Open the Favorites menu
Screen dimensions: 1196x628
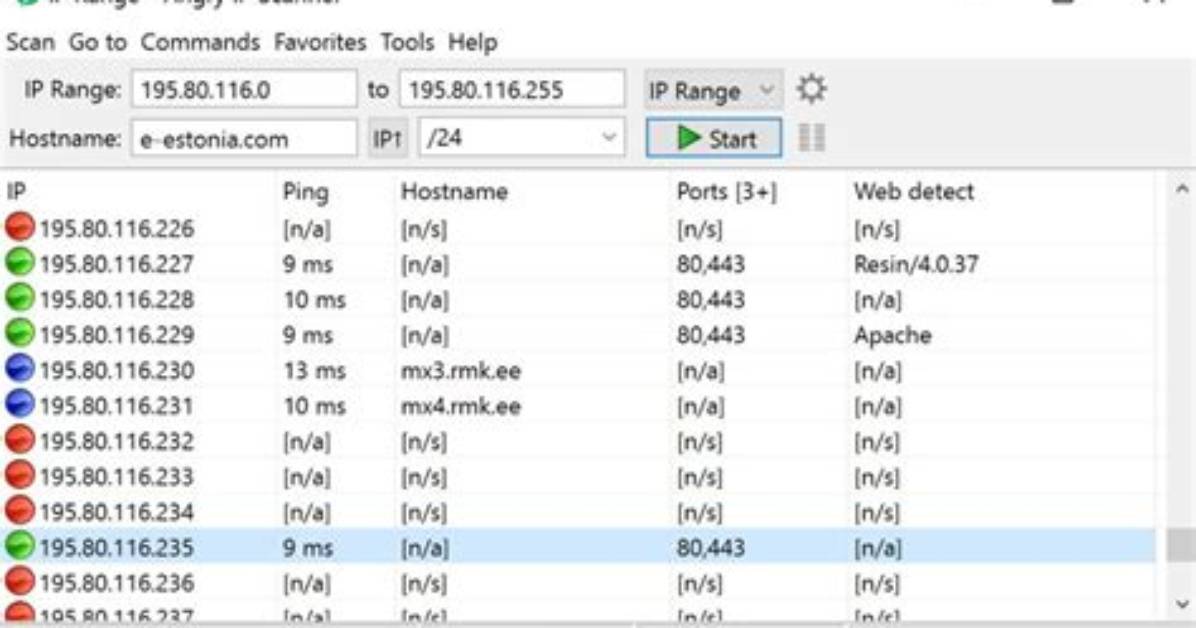(x=320, y=42)
